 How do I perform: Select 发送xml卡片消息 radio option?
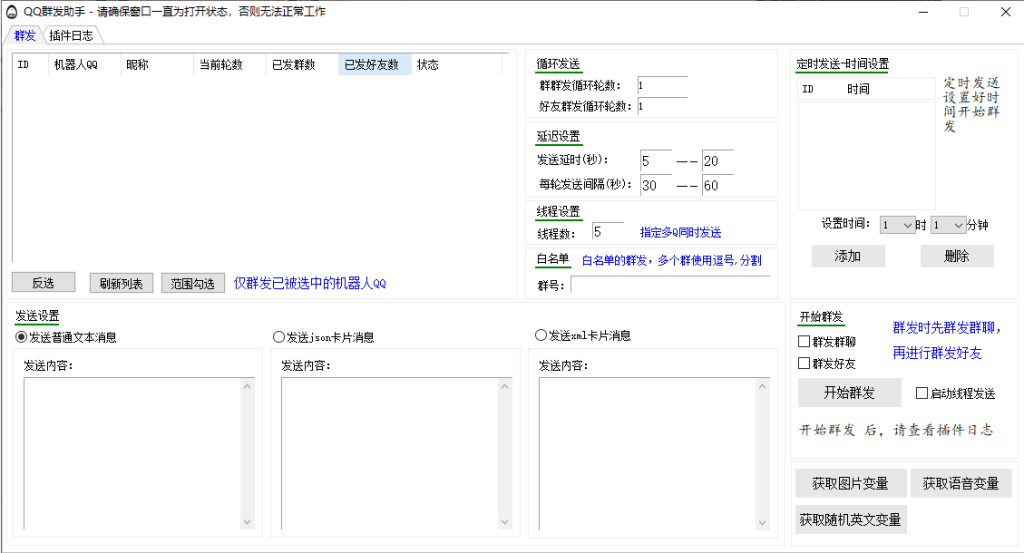(541, 336)
